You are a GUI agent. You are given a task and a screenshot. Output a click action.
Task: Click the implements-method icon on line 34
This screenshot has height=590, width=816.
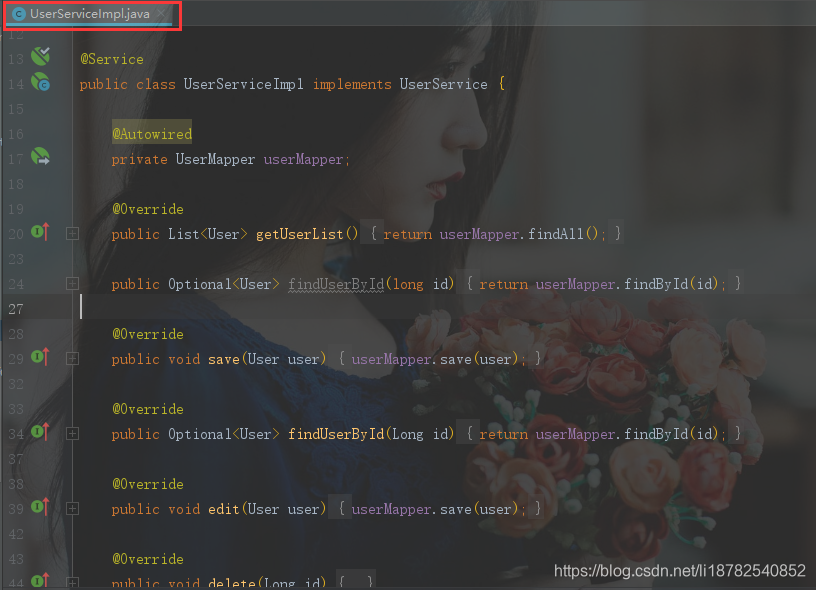click(x=40, y=432)
